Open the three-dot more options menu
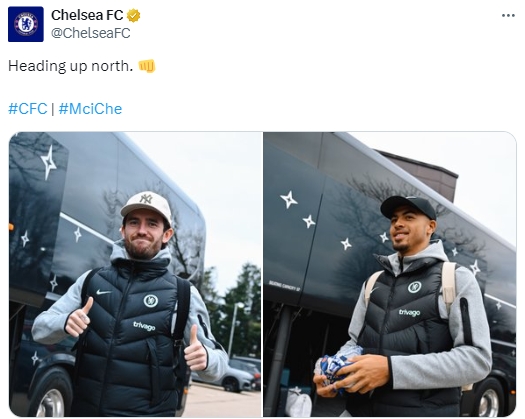This screenshot has height=419, width=525. 508,15
